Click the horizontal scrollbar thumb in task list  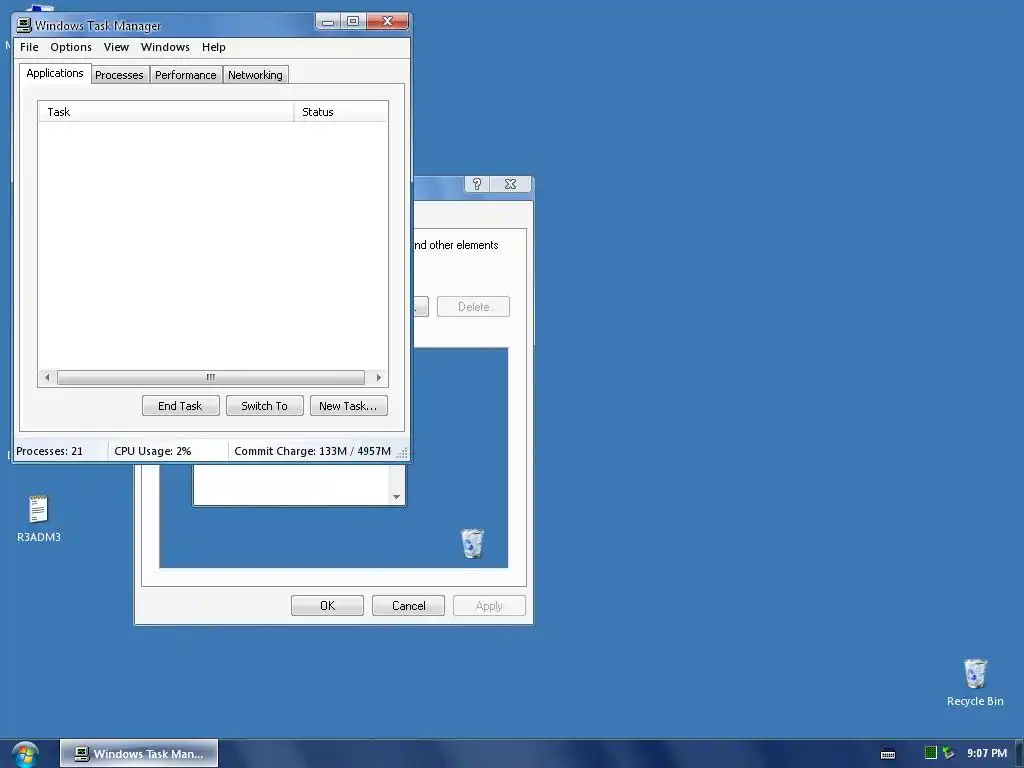point(210,377)
